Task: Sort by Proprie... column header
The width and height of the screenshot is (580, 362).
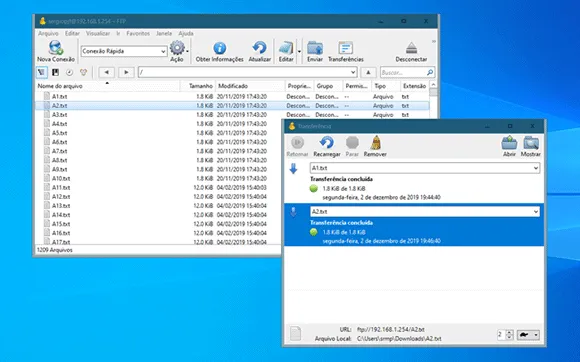Action: pyautogui.click(x=299, y=86)
